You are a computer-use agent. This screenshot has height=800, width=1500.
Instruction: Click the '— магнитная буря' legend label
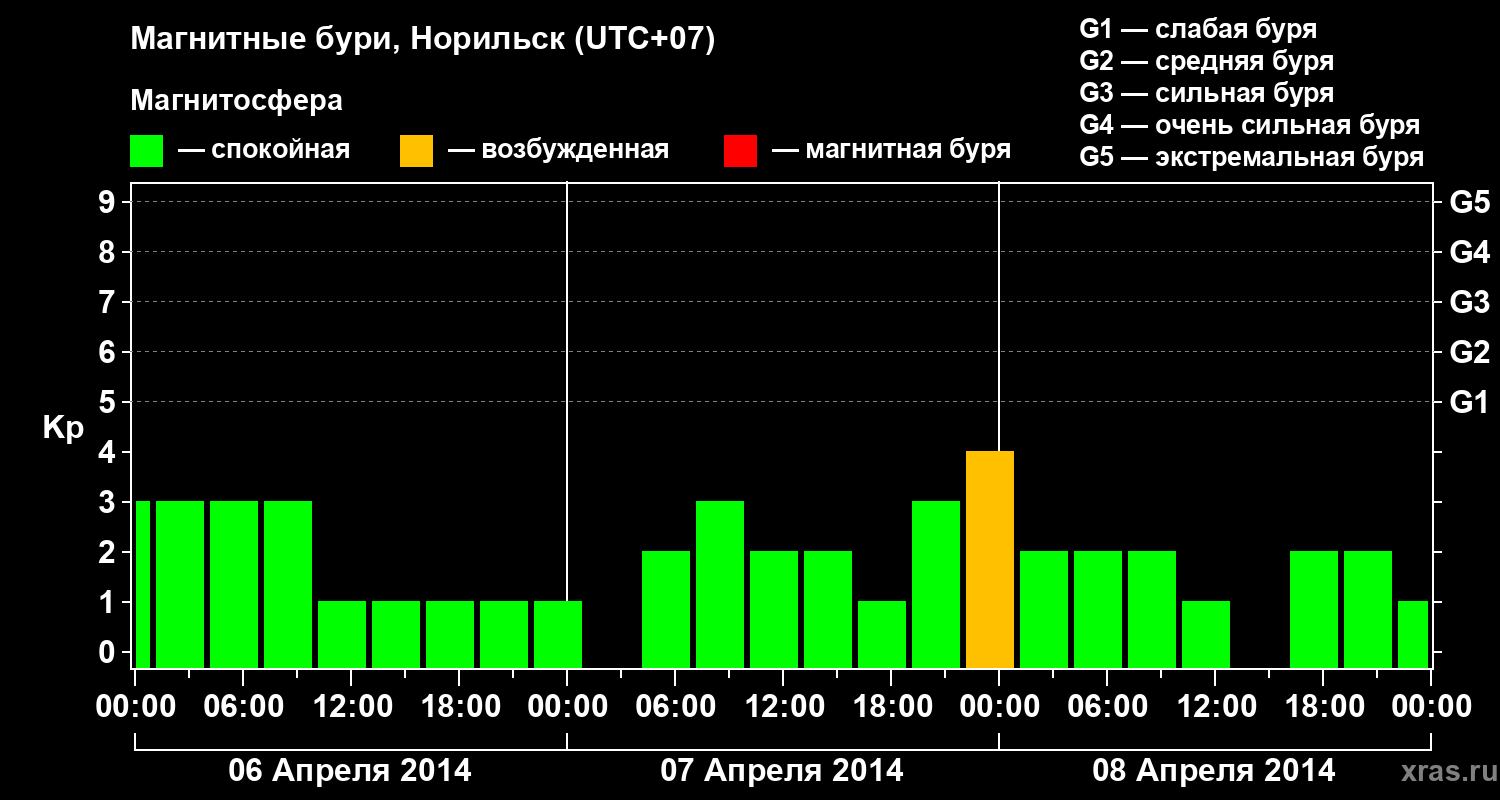(891, 150)
